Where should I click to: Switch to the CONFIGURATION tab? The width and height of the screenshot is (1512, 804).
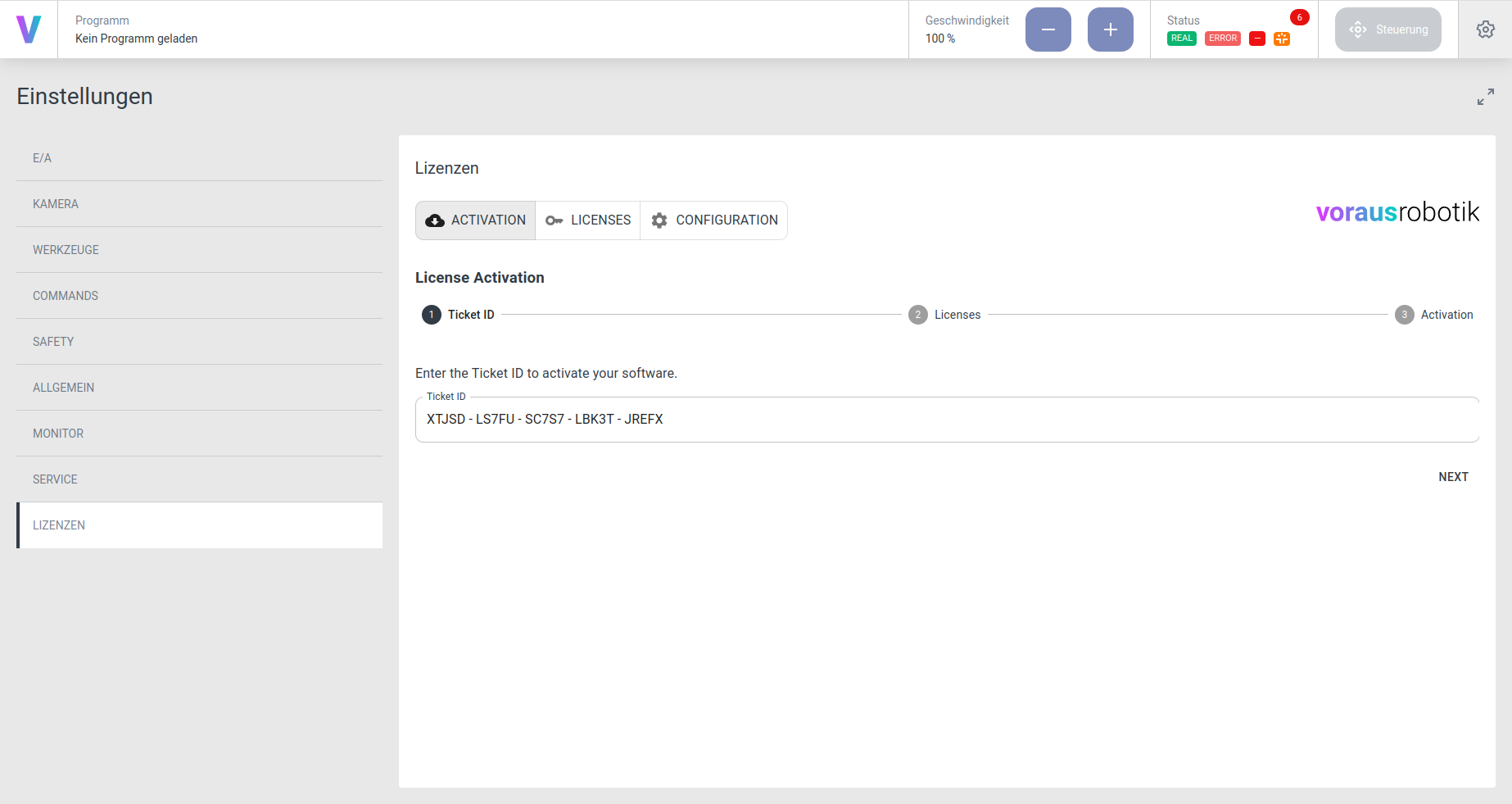point(713,220)
